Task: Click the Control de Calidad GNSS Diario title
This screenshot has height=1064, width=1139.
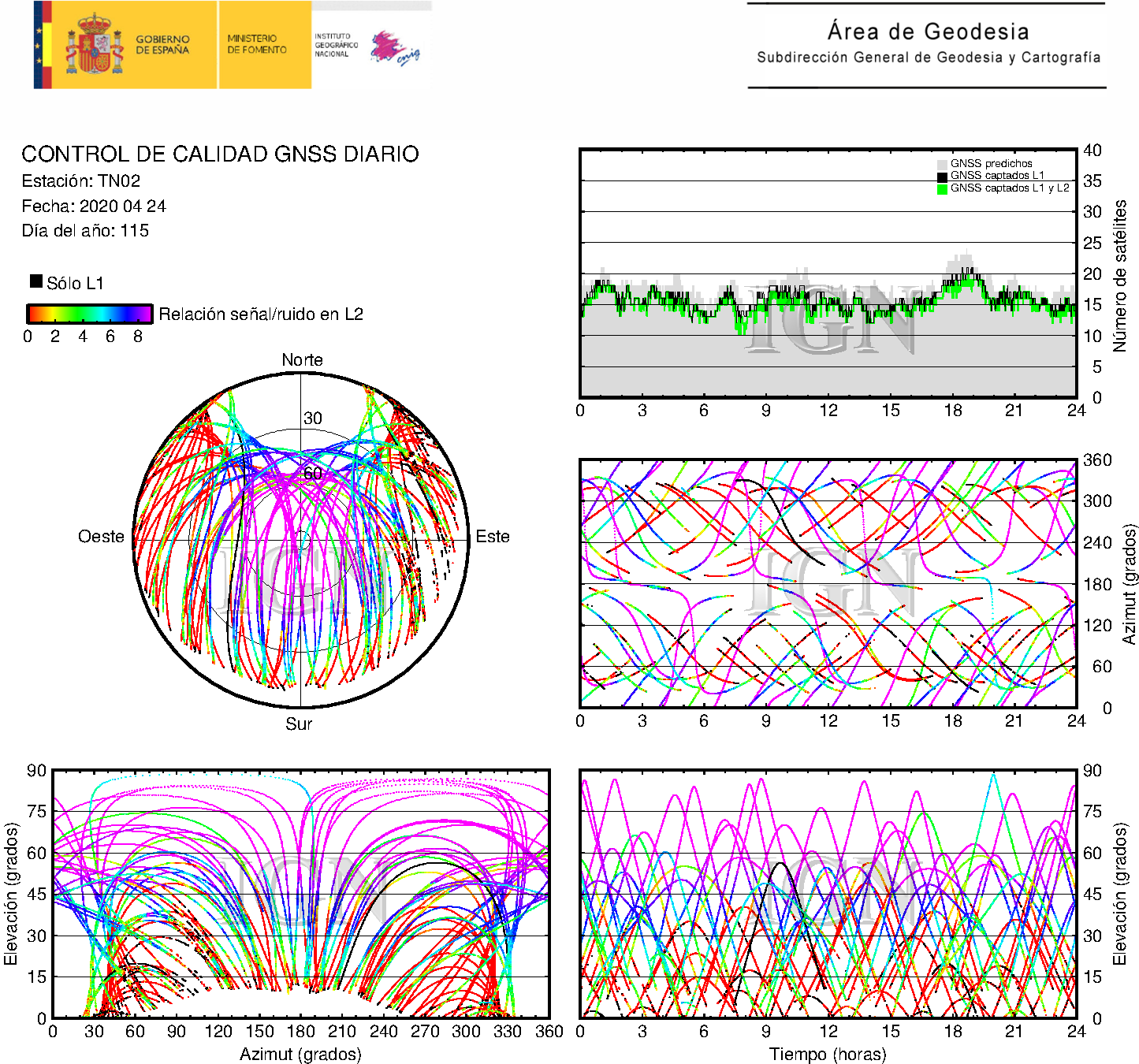Action: coord(220,154)
